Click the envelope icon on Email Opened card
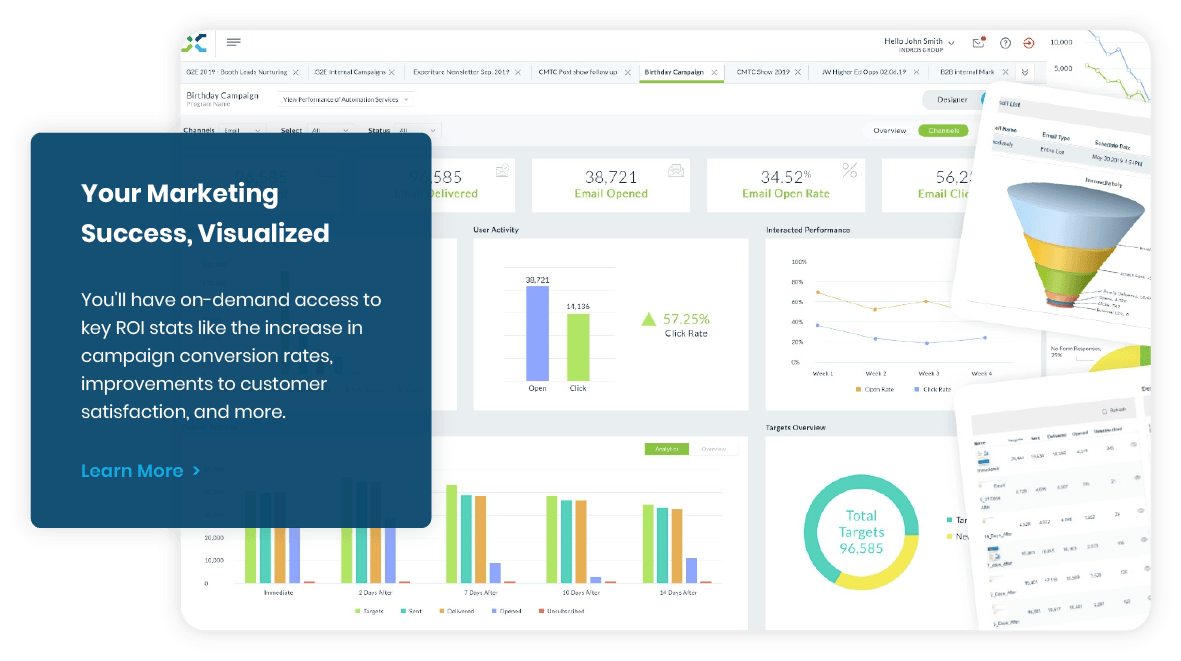The height and width of the screenshot is (661, 1181). click(x=676, y=171)
